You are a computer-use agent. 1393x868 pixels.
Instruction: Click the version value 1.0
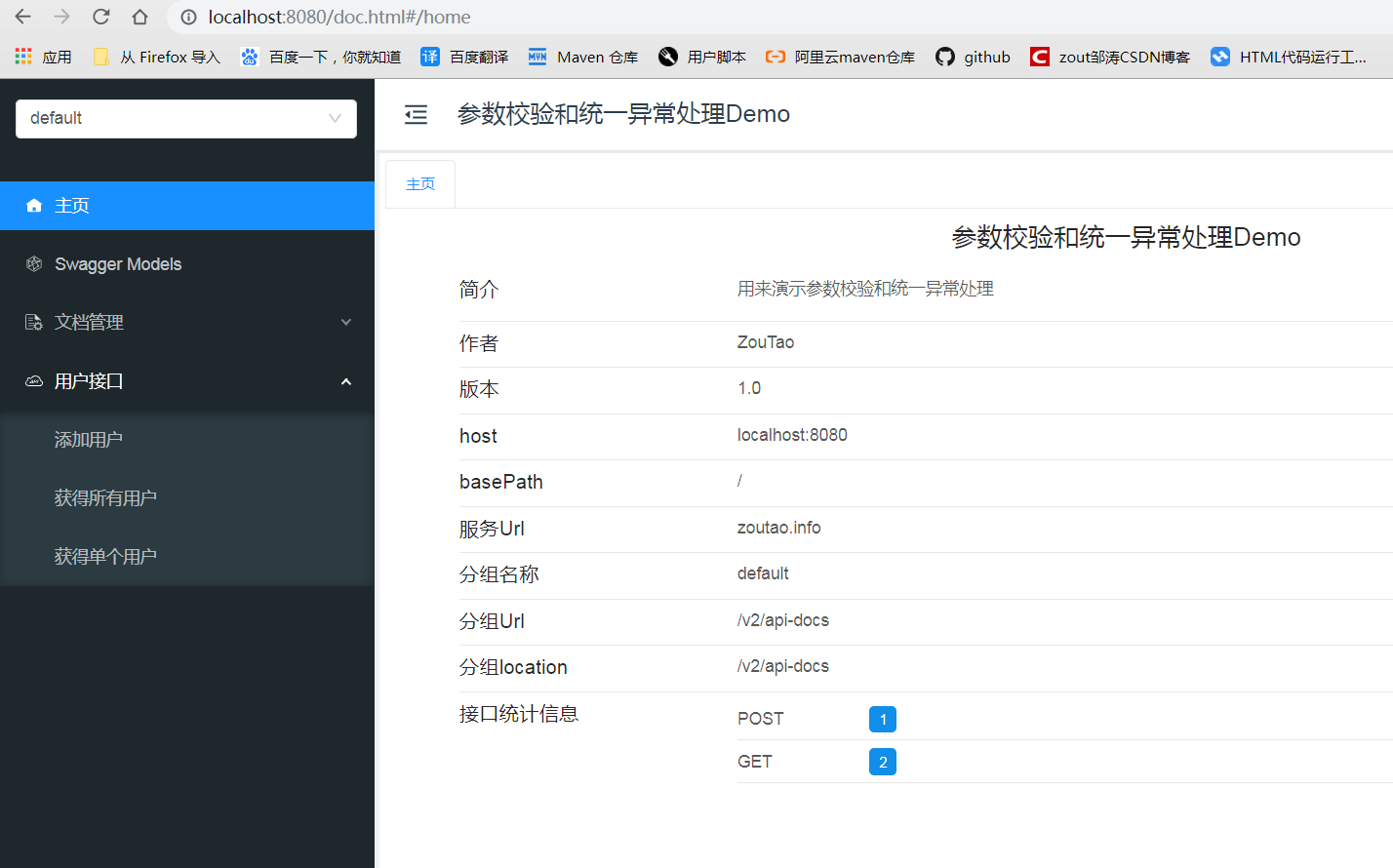point(749,388)
